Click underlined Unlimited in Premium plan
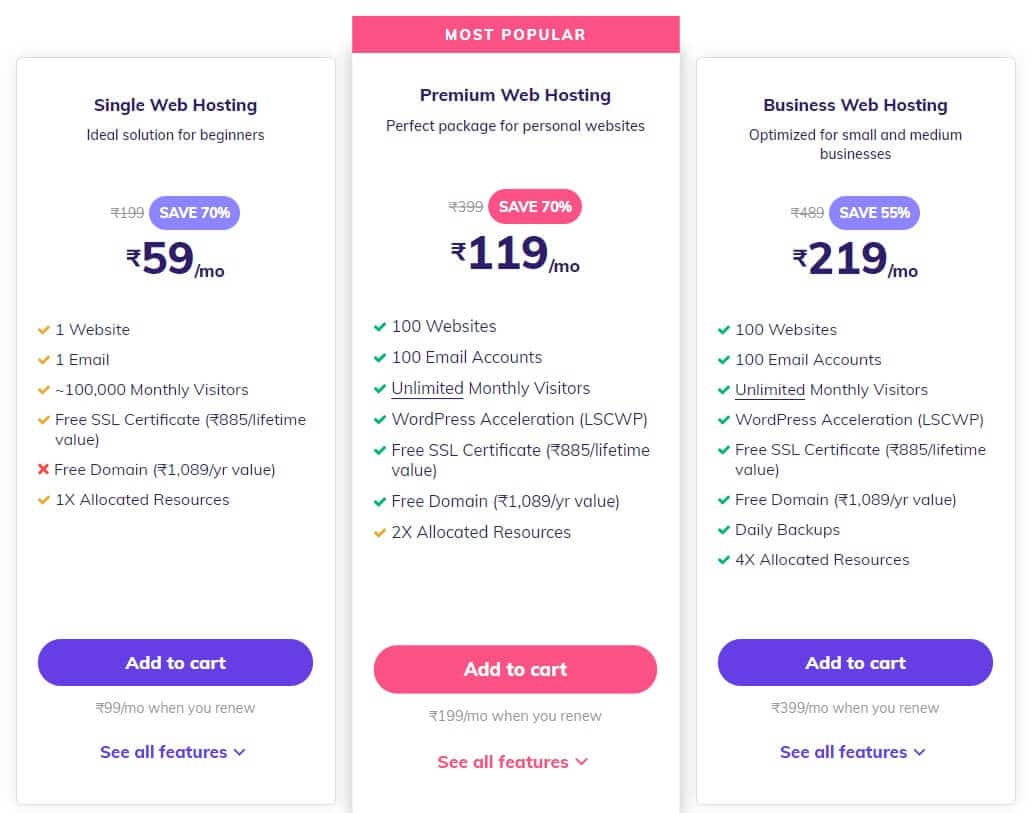The width and height of the screenshot is (1027, 813). [x=427, y=388]
